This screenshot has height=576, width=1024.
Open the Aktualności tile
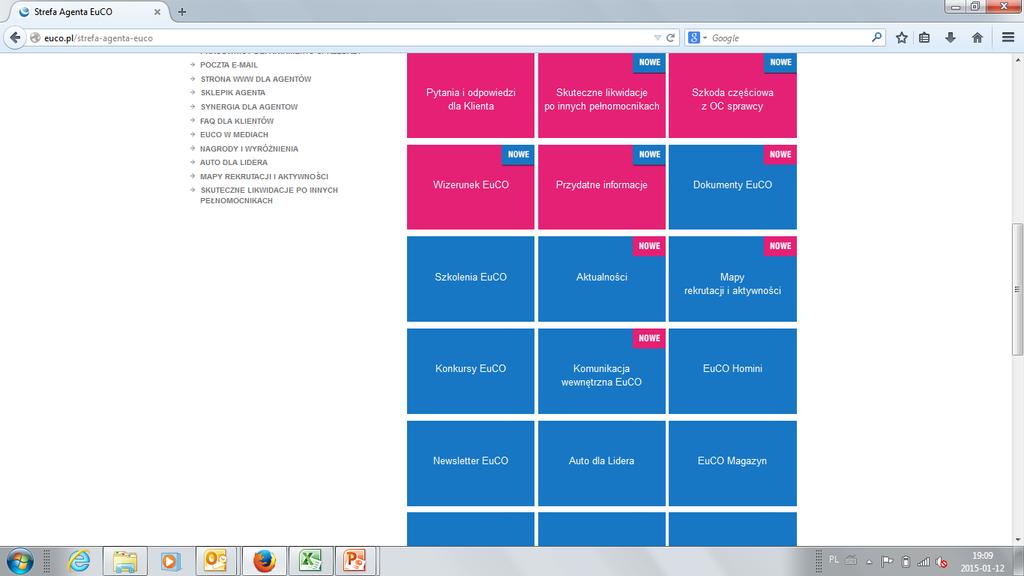601,279
